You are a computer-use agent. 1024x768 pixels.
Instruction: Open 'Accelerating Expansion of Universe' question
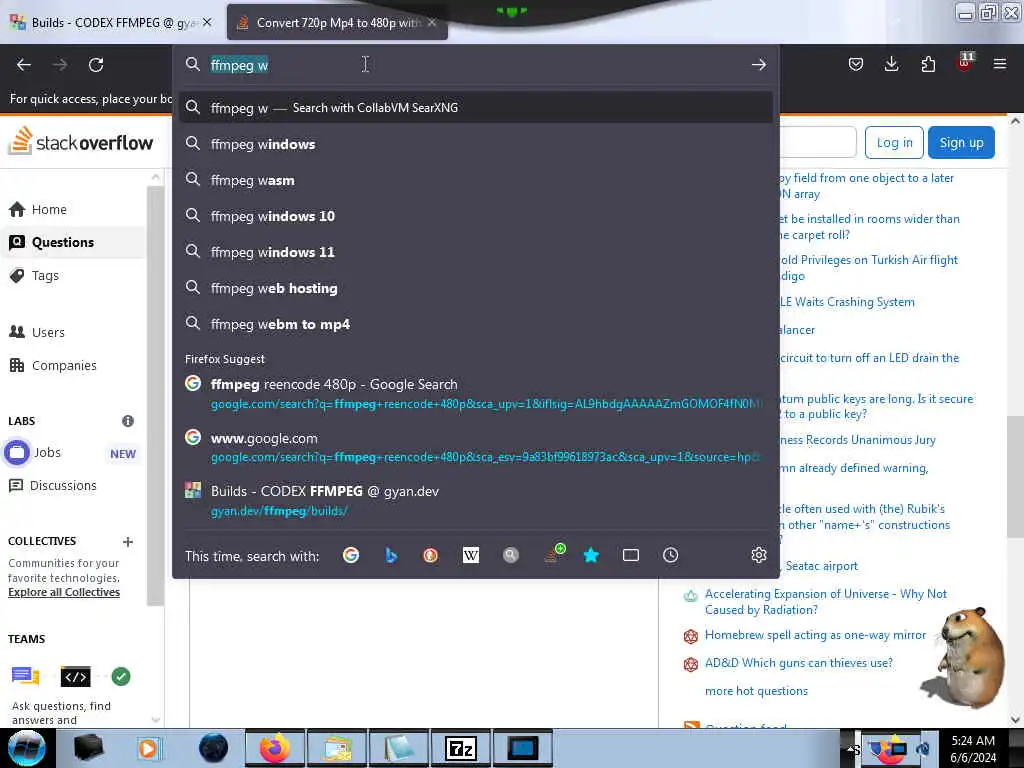[825, 601]
